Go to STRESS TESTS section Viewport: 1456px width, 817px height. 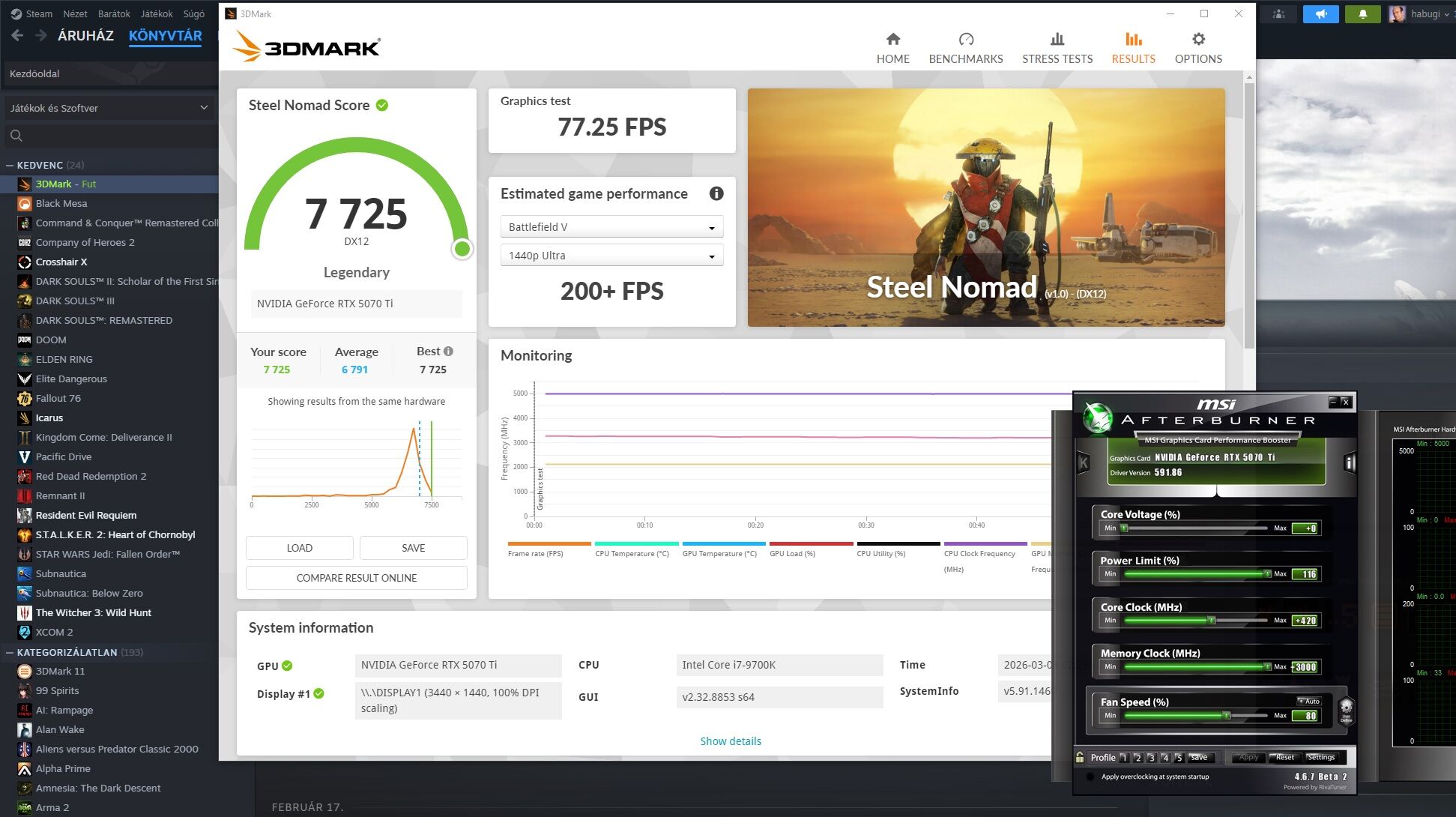click(x=1057, y=48)
